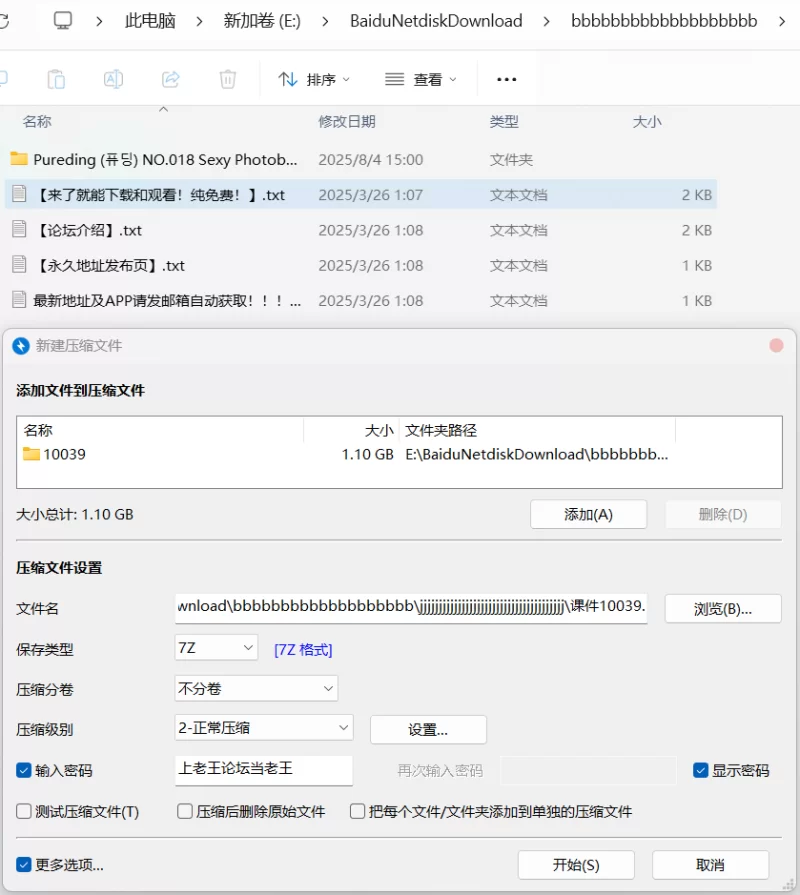The width and height of the screenshot is (800, 895).
Task: Sort by the 修改日期 column header
Action: click(347, 122)
